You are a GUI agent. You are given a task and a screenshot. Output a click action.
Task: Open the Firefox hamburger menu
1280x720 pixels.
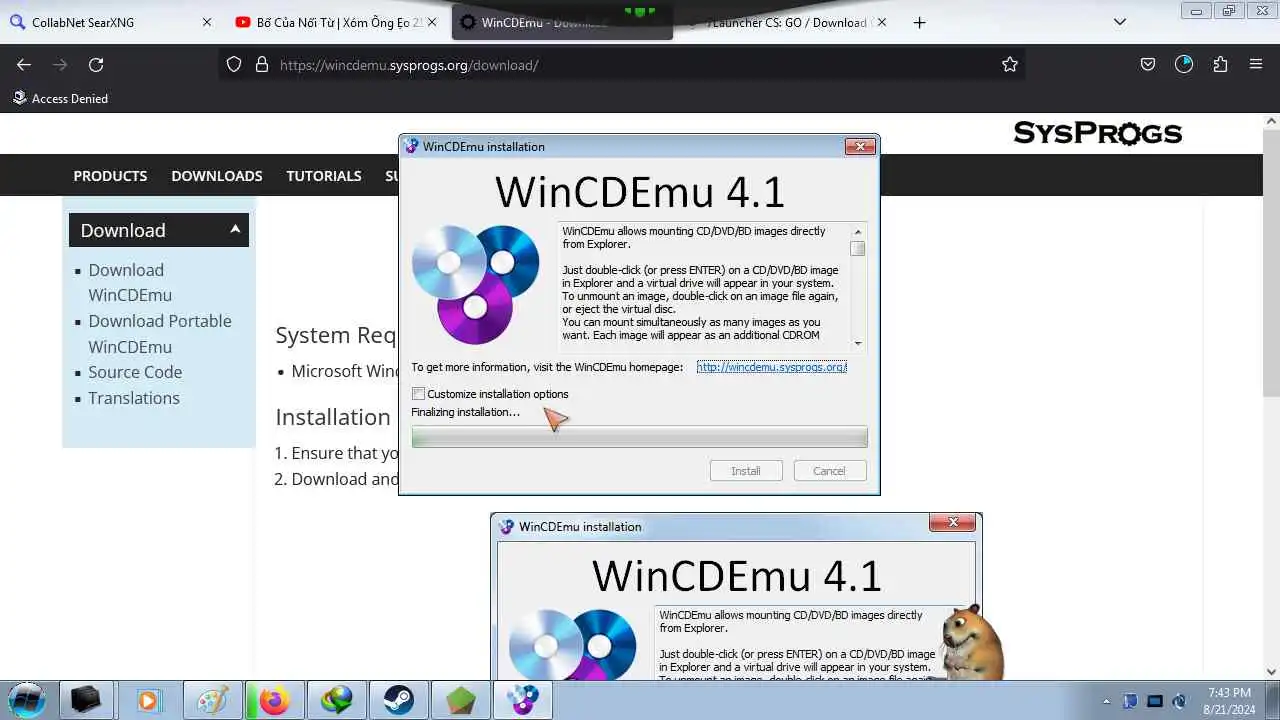(1256, 64)
